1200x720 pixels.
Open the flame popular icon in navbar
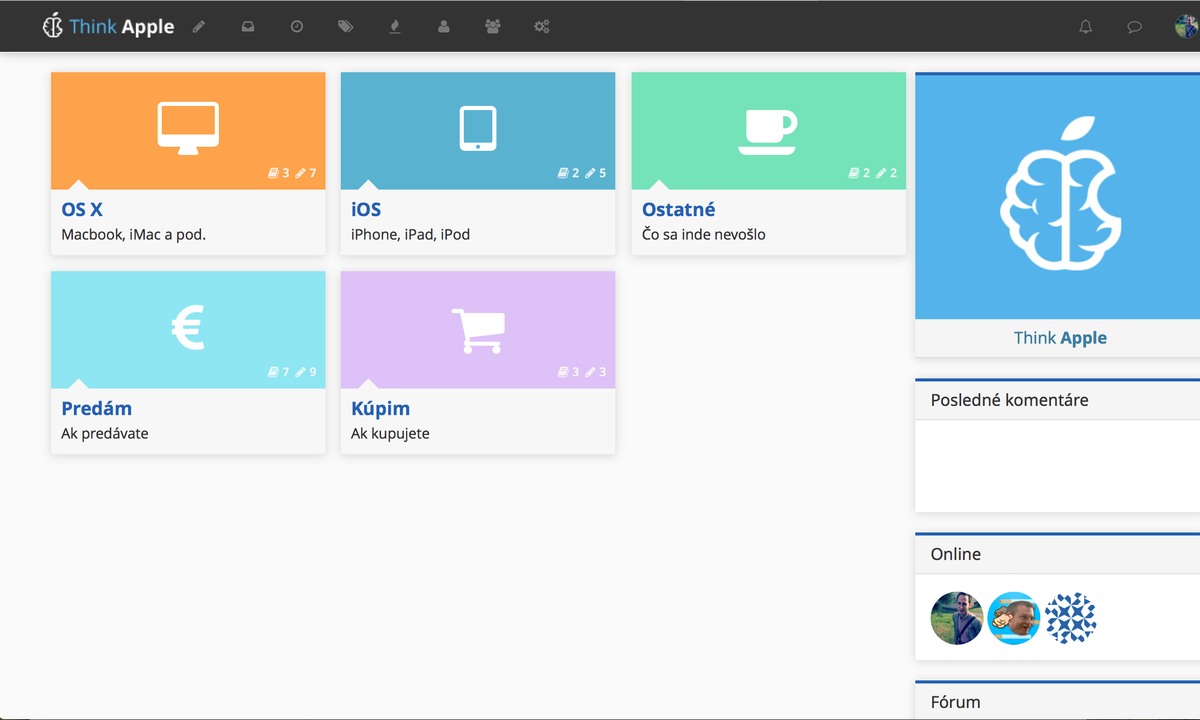[x=395, y=27]
